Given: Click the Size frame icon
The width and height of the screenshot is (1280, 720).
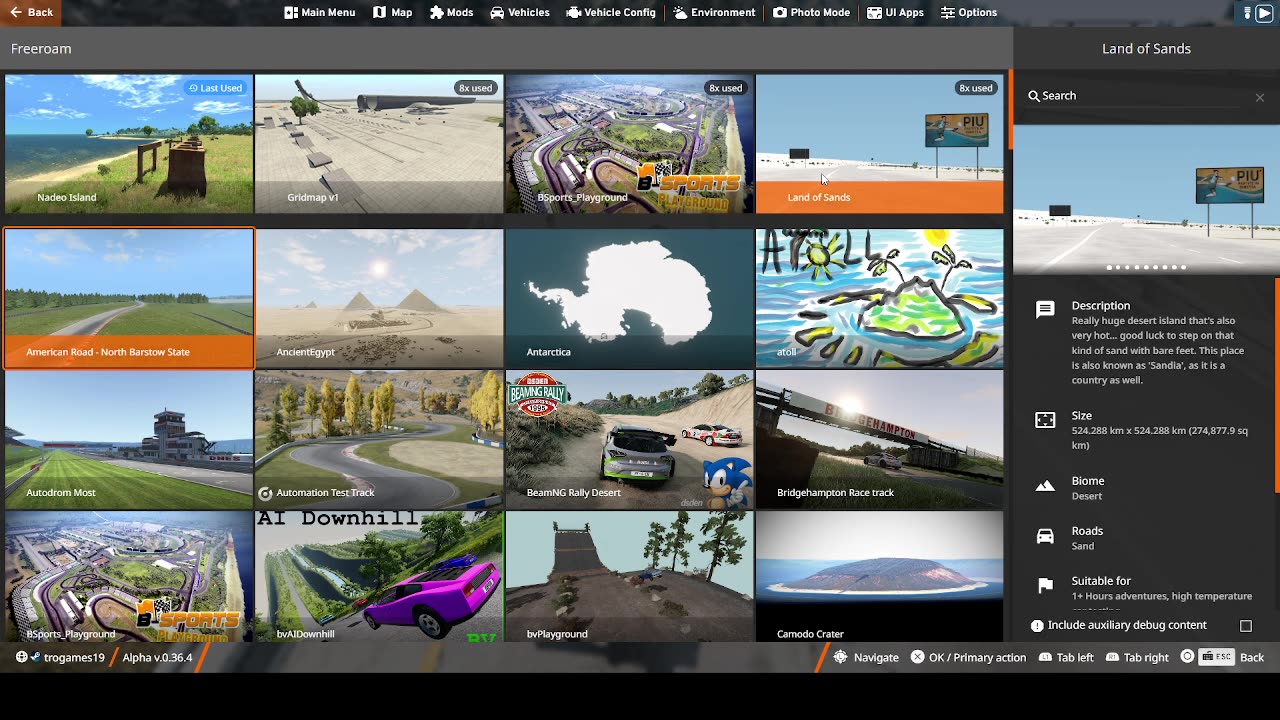Looking at the screenshot, I should coord(1045,420).
